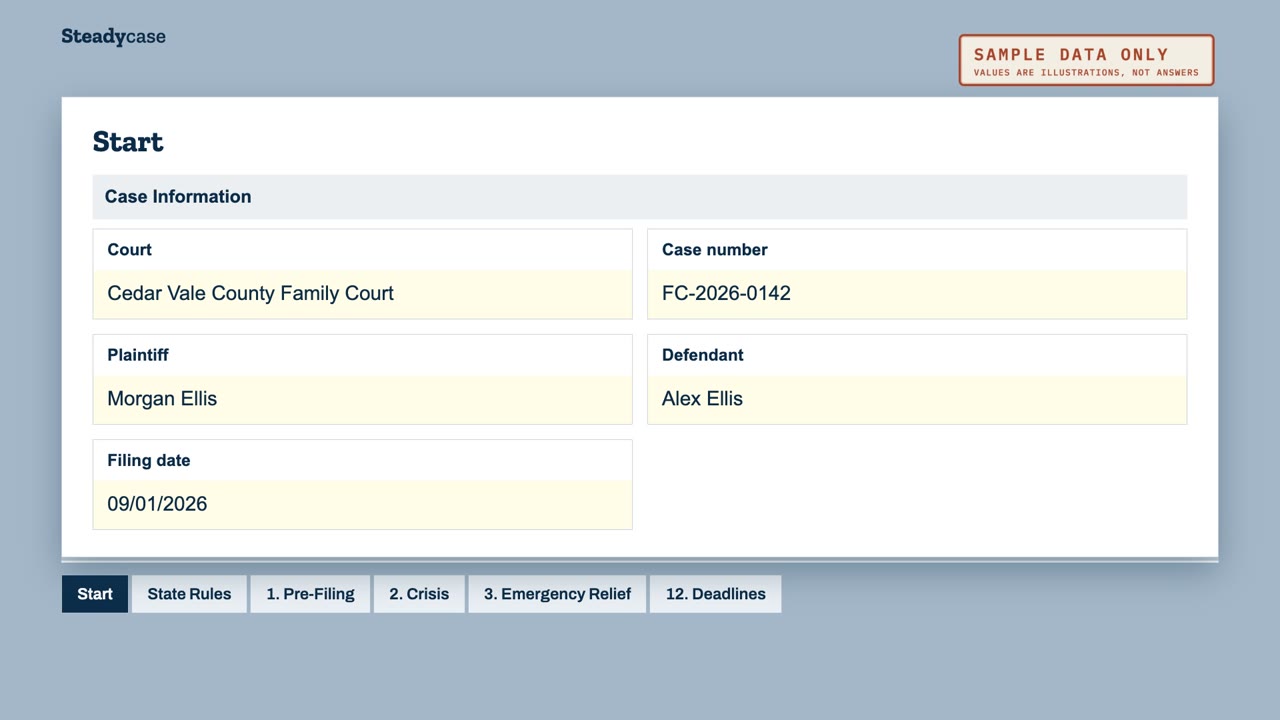Click the Plaintiff field label
Viewport: 1280px width, 720px height.
point(138,355)
